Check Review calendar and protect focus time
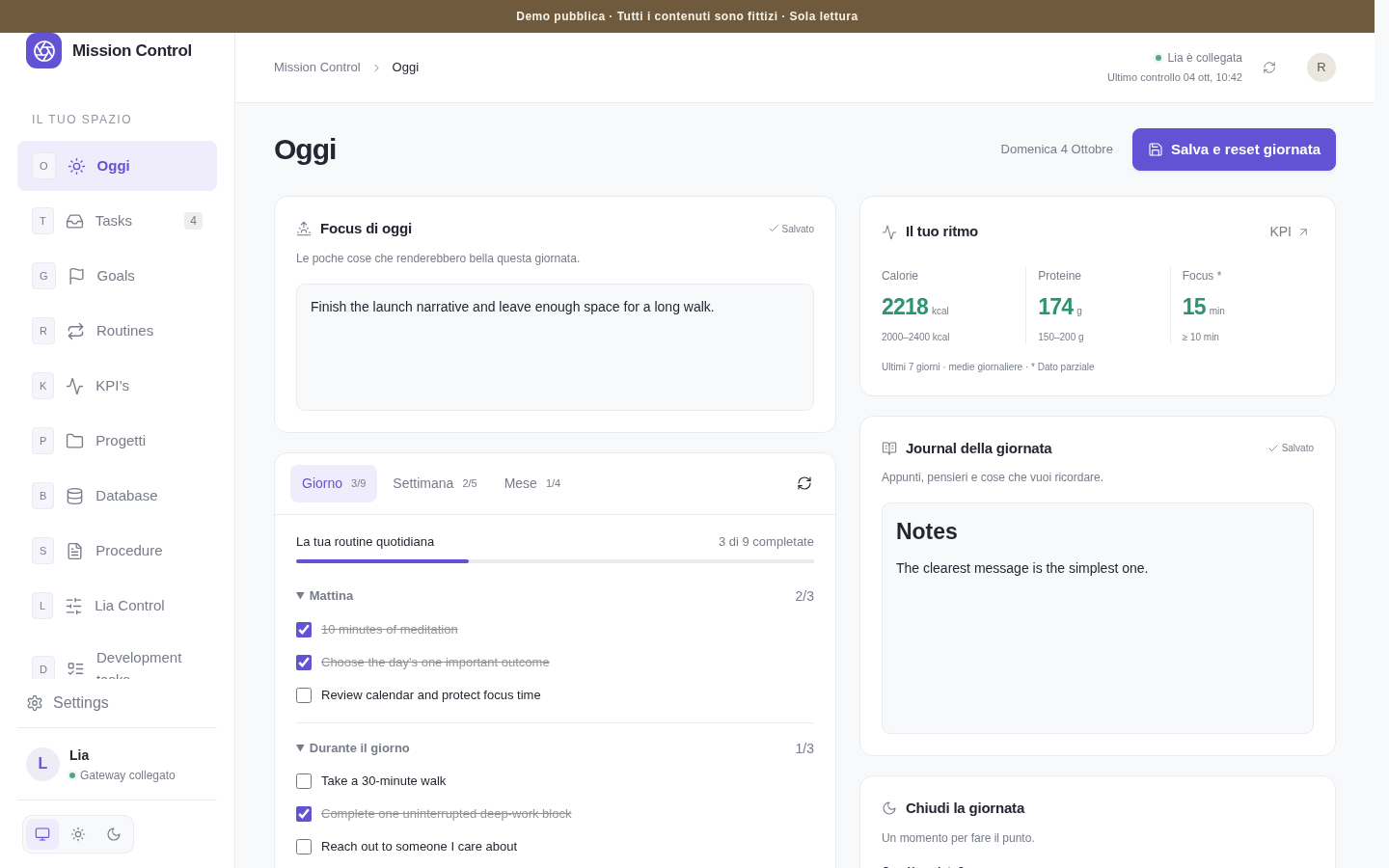Viewport: 1389px width, 868px height. tap(304, 695)
